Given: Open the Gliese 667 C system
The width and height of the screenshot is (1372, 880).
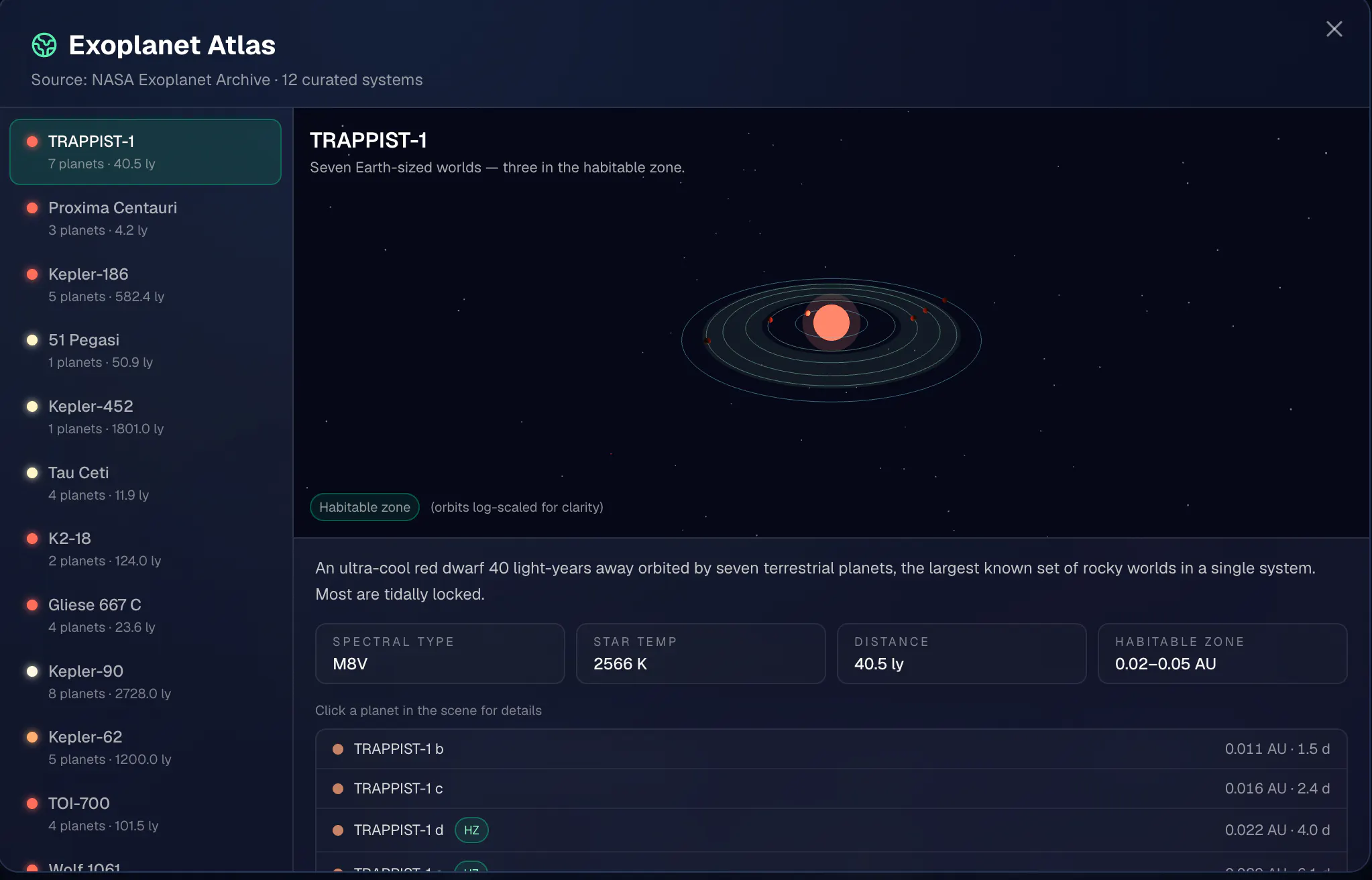Looking at the screenshot, I should (145, 615).
